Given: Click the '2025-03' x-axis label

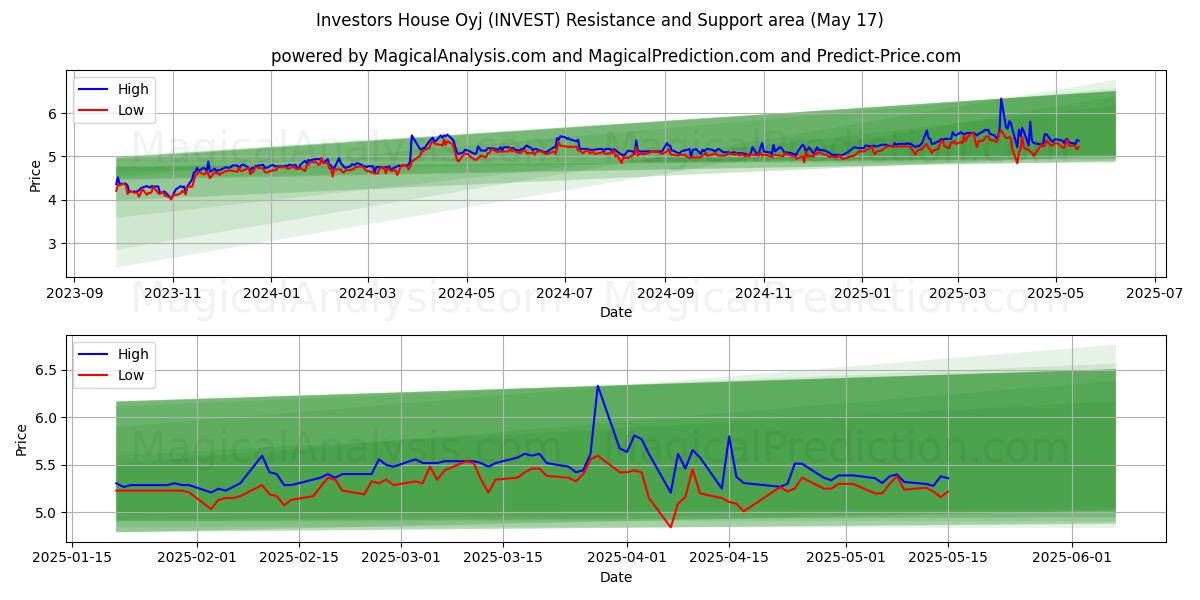Looking at the screenshot, I should click(958, 294).
